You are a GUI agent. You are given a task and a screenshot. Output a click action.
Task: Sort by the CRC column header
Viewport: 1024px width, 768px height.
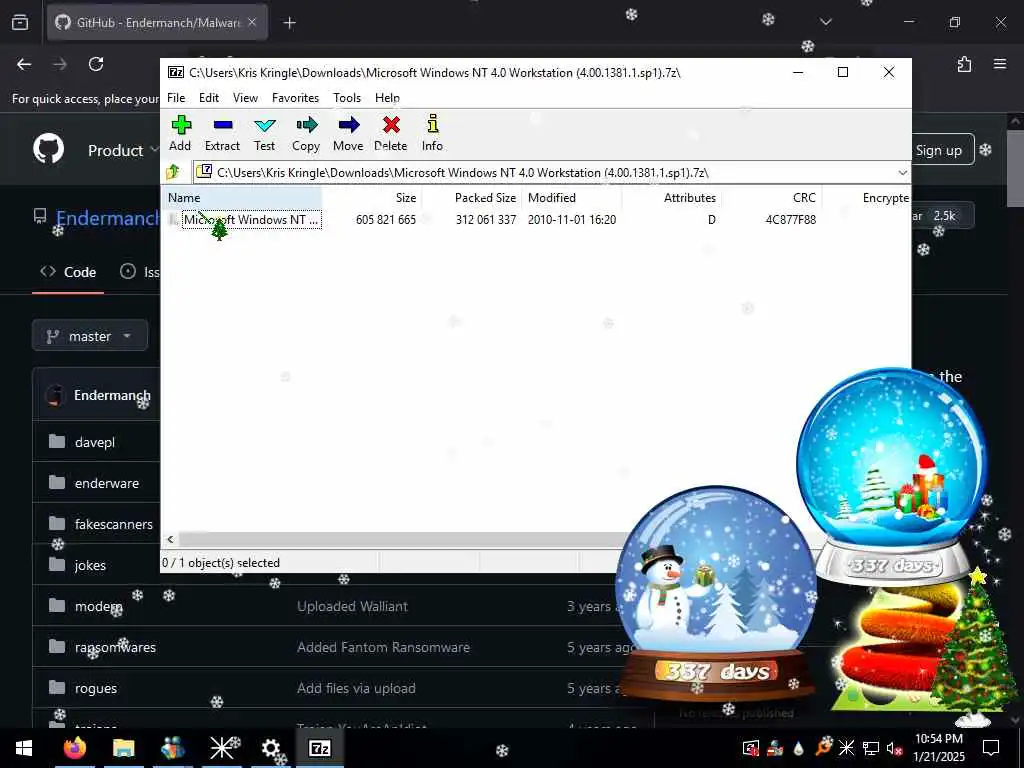tap(771, 198)
